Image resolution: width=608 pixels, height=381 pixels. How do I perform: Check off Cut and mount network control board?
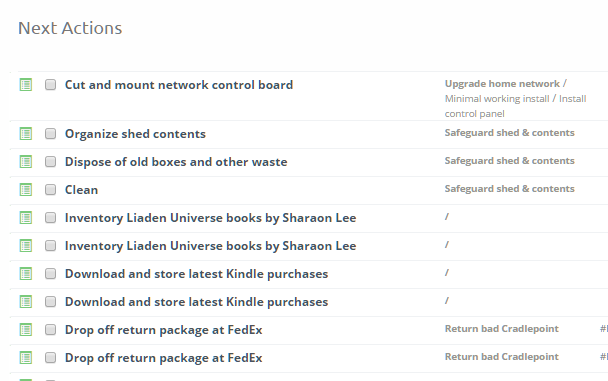pyautogui.click(x=50, y=84)
